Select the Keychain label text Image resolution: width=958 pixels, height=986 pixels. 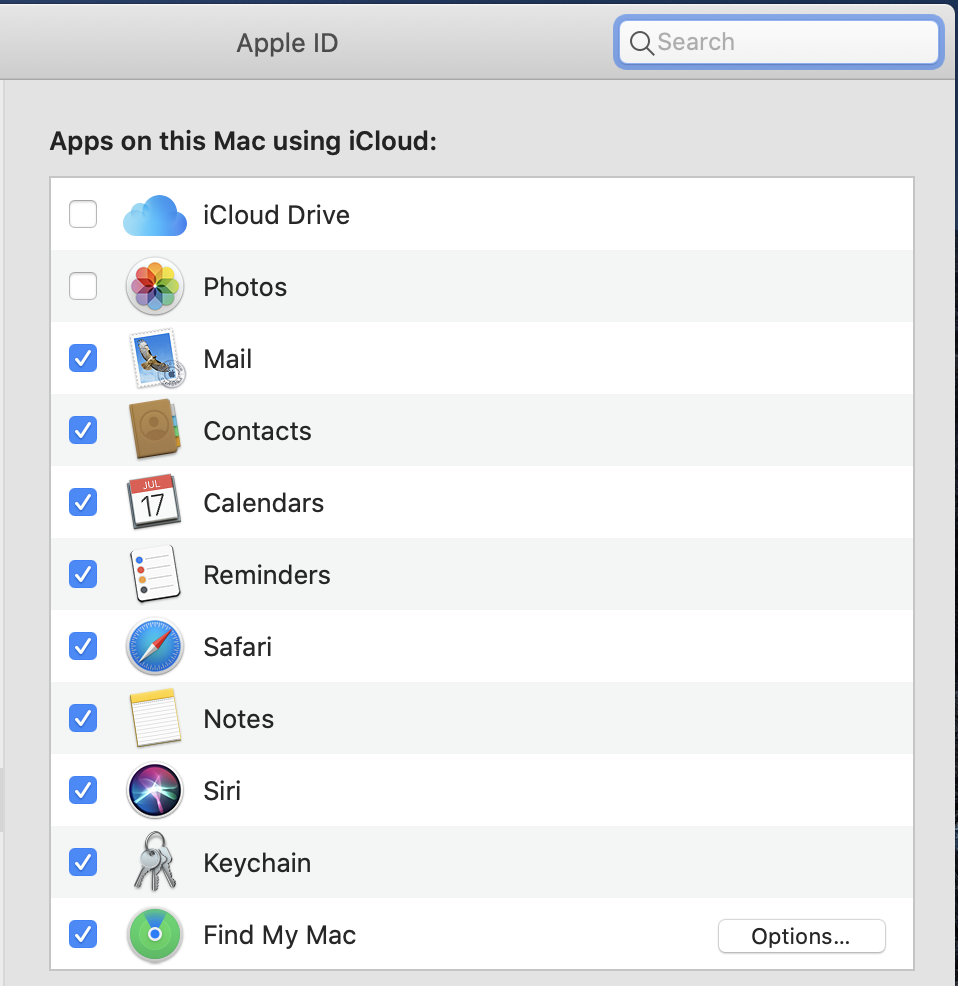click(257, 863)
